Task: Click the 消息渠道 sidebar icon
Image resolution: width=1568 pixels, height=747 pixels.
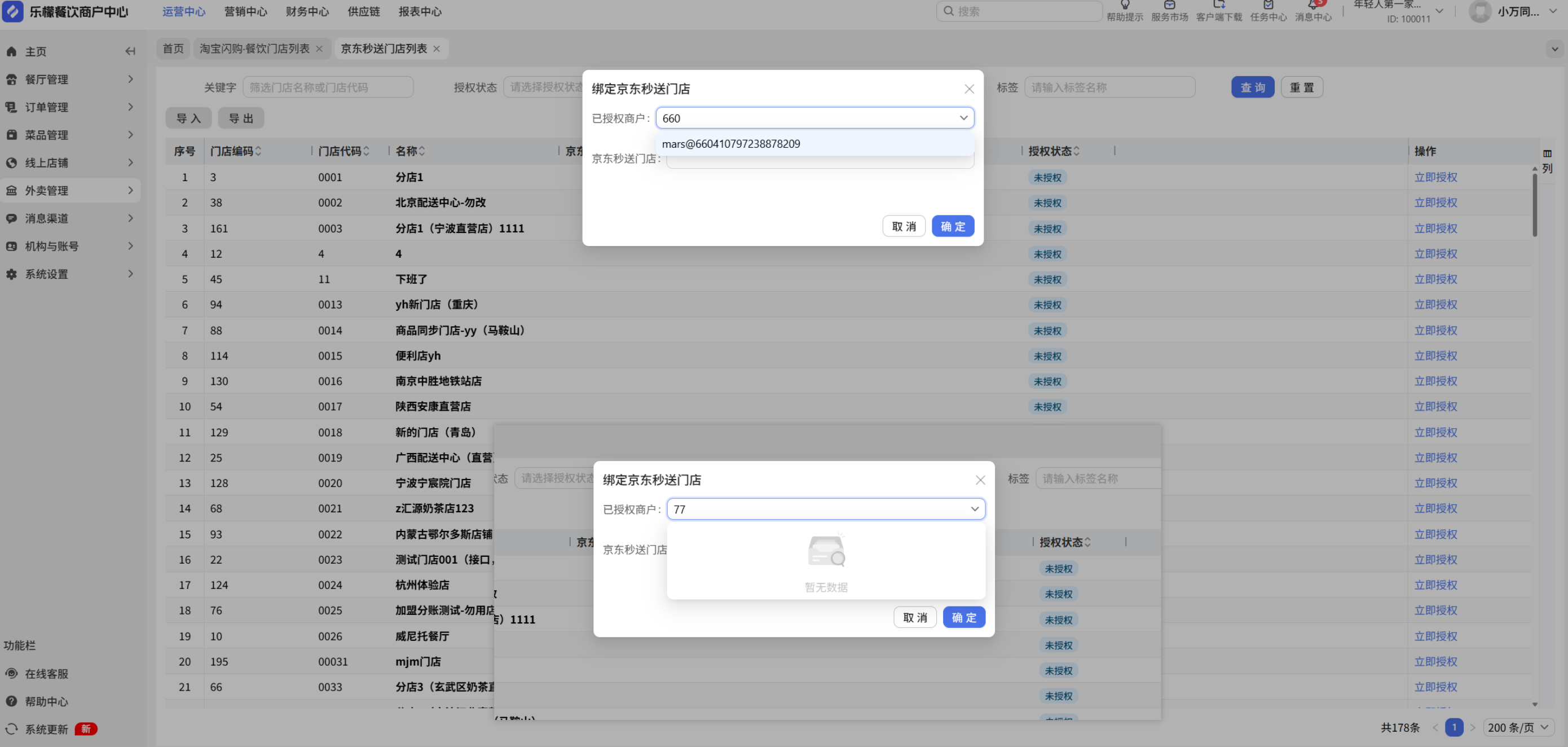Action: [12, 218]
